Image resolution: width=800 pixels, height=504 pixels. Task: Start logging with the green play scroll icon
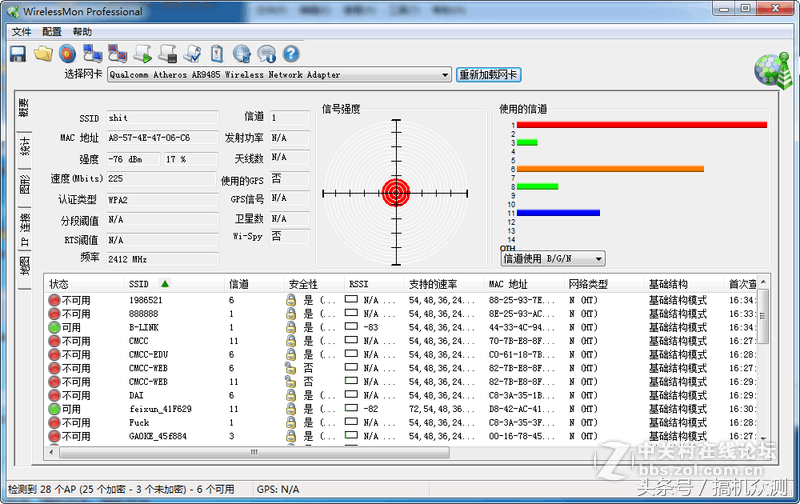click(142, 54)
